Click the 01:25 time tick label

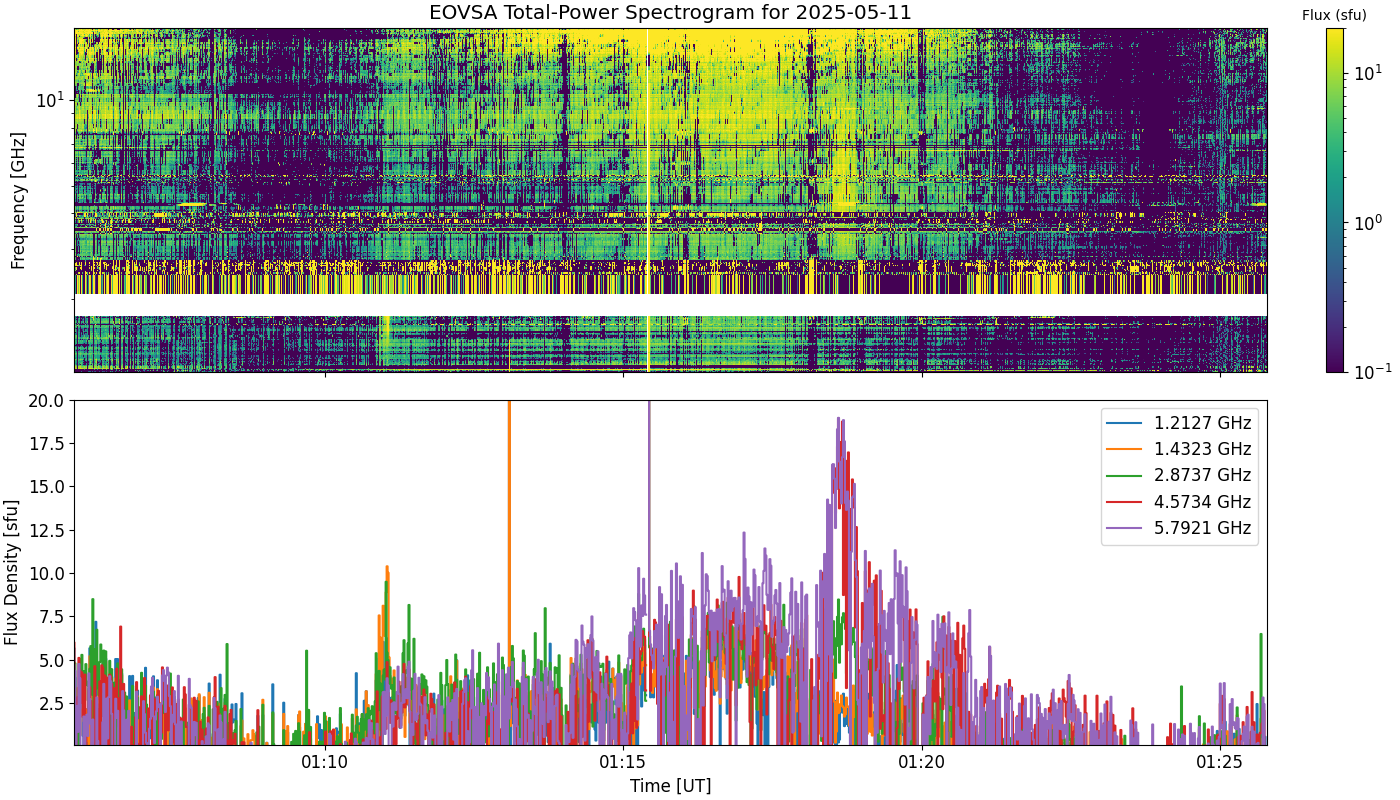tap(1219, 763)
